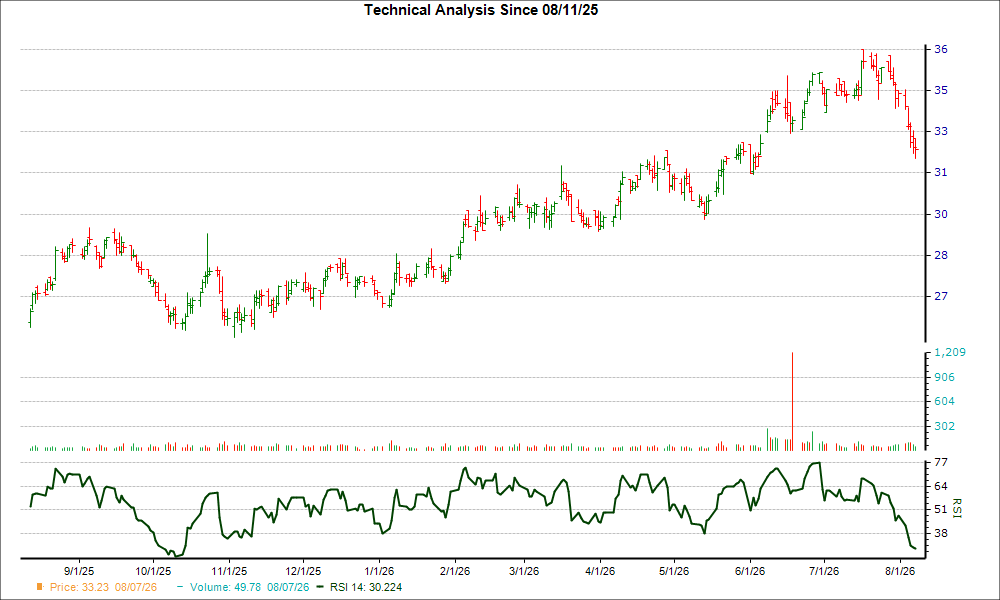
Task: Click the 'RSI 14: 30.224' legend text
Action: click(366, 587)
